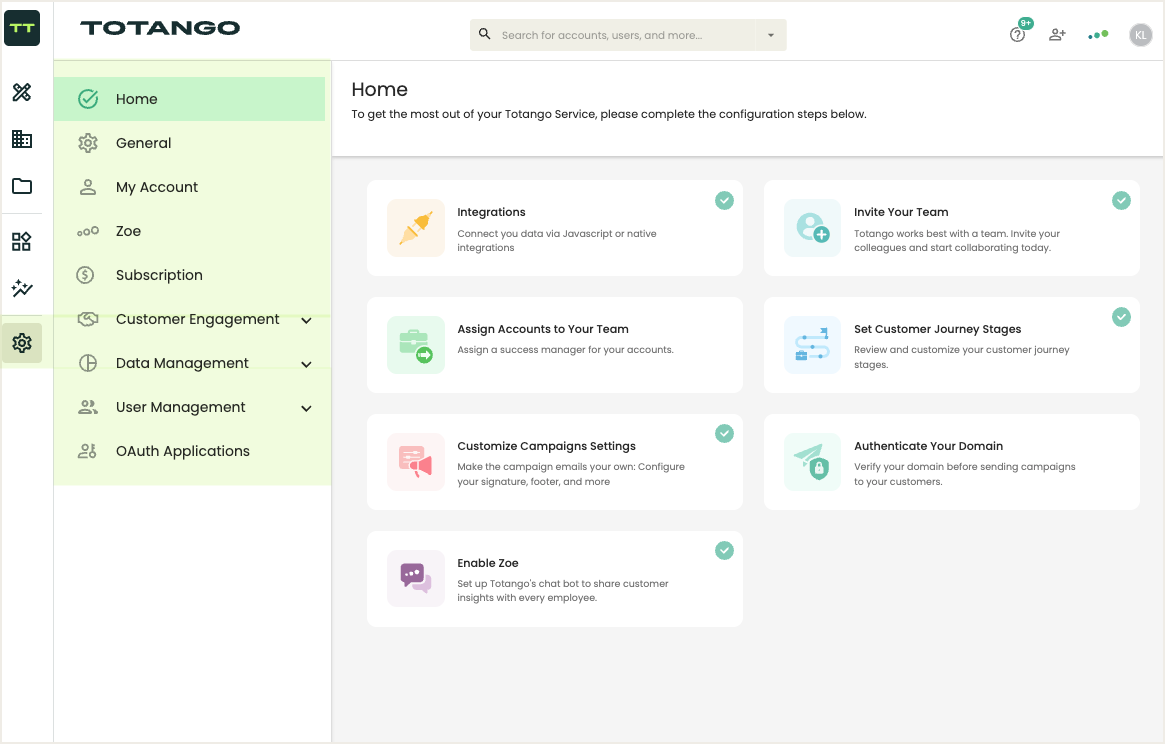Click the Data Management pie icon
The width and height of the screenshot is (1165, 744).
click(88, 363)
